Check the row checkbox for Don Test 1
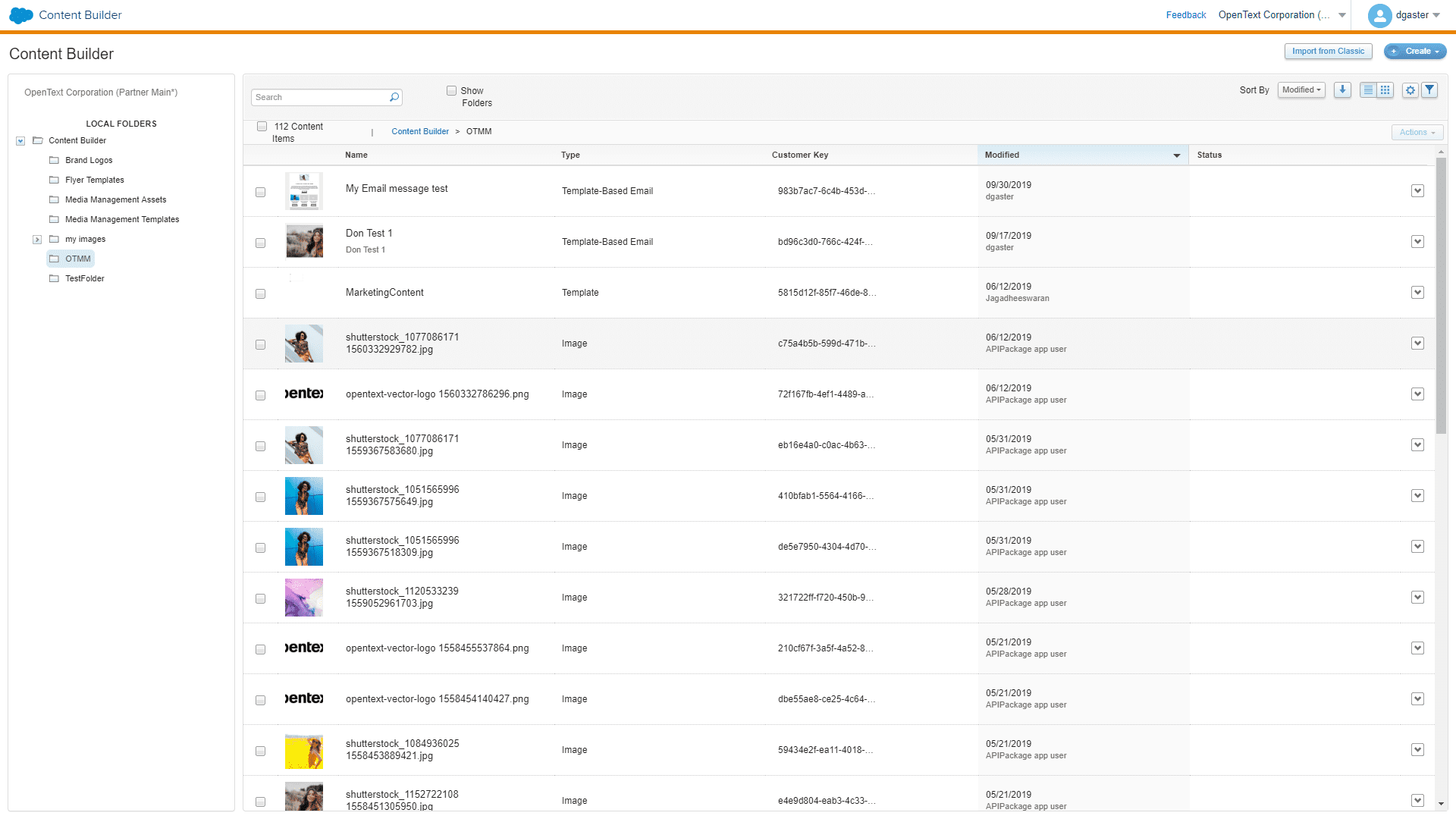 point(261,243)
